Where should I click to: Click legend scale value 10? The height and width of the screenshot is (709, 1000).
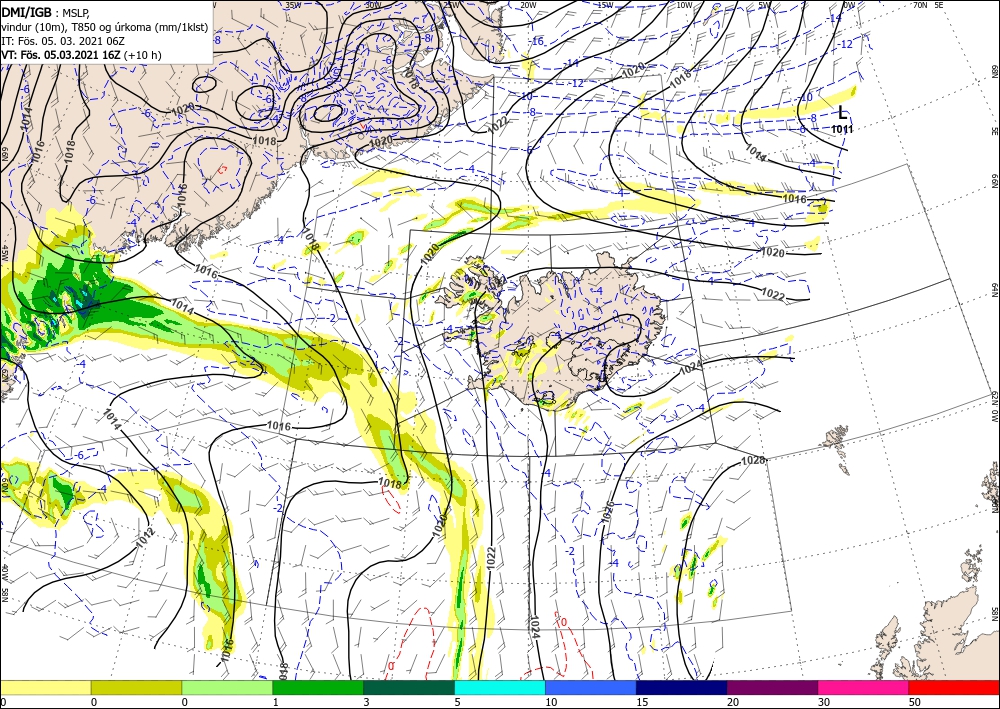[x=550, y=703]
